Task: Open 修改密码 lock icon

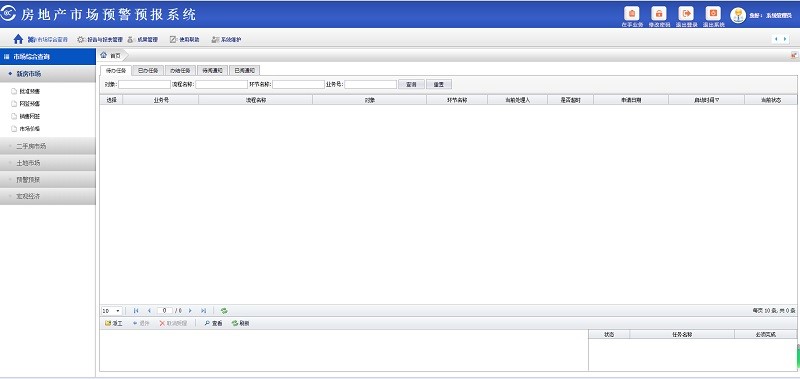Action: point(659,13)
